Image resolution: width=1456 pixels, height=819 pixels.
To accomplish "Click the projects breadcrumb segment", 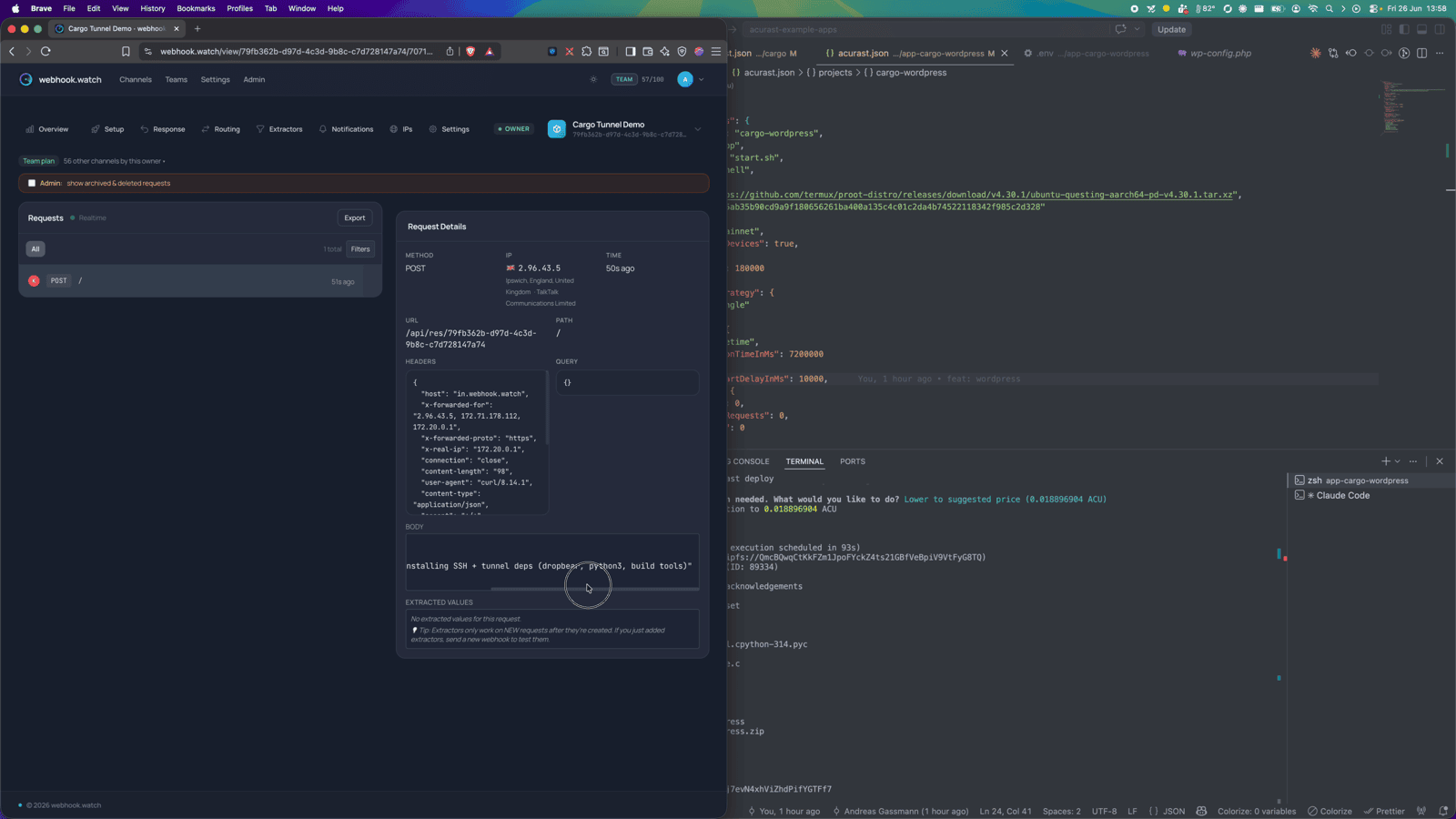I will point(828,73).
